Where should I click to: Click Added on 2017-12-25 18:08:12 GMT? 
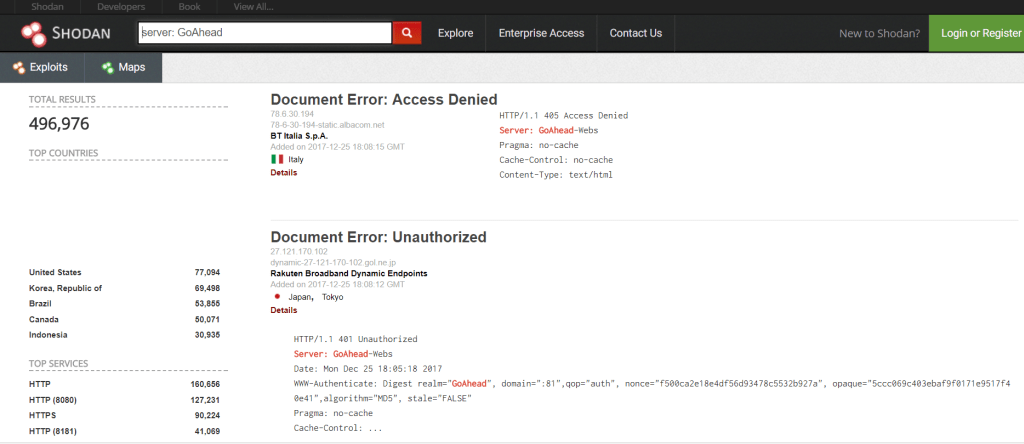337,284
